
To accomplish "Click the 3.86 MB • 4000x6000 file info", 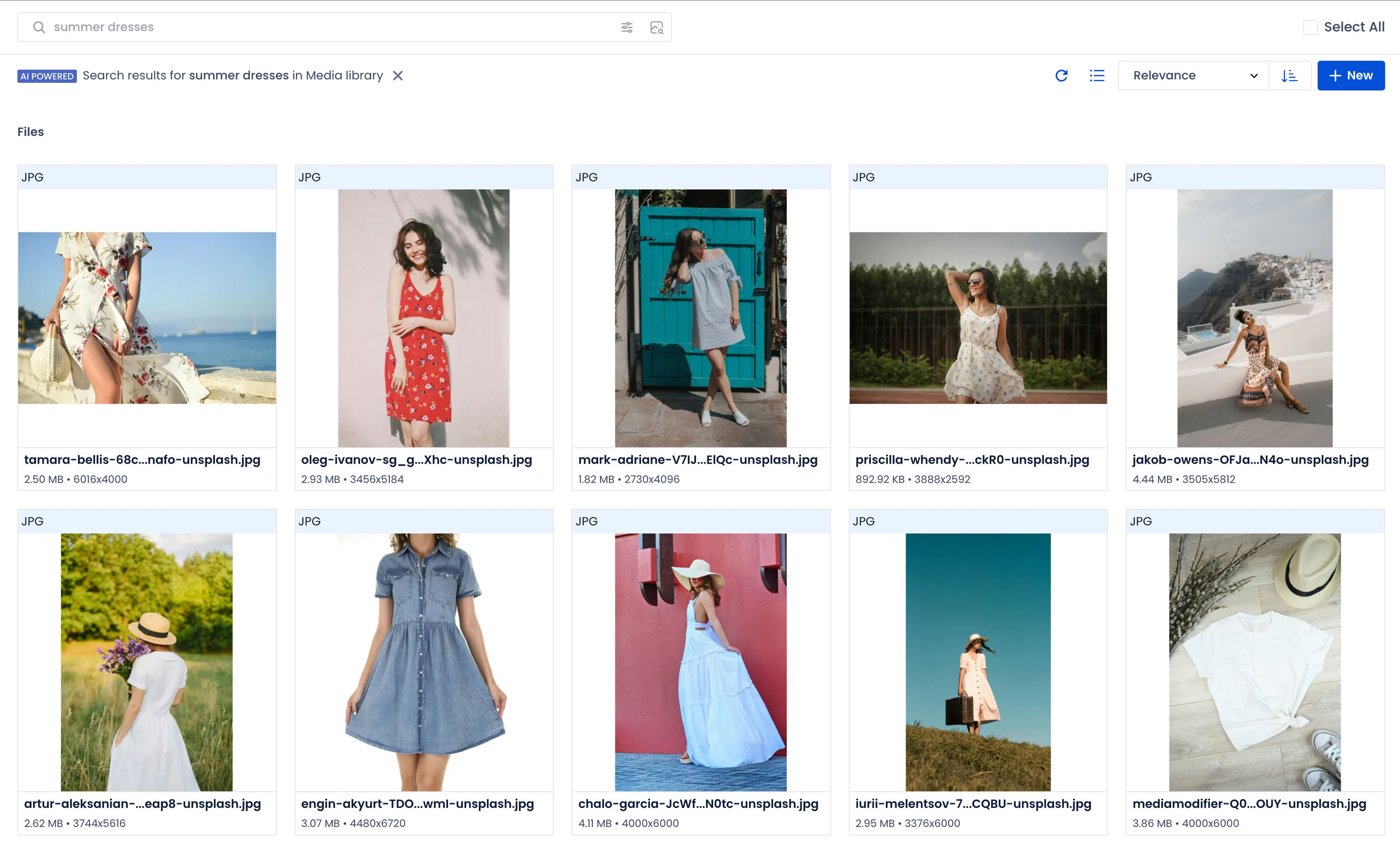I will (1185, 823).
